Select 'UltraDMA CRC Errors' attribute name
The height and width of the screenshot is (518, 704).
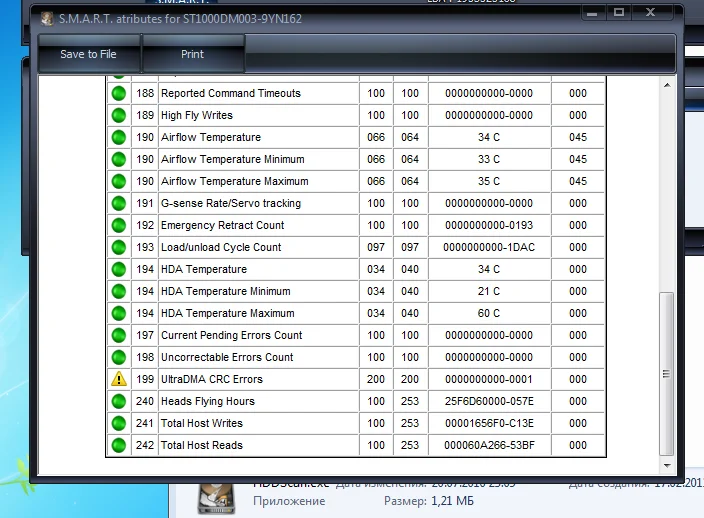pos(211,379)
